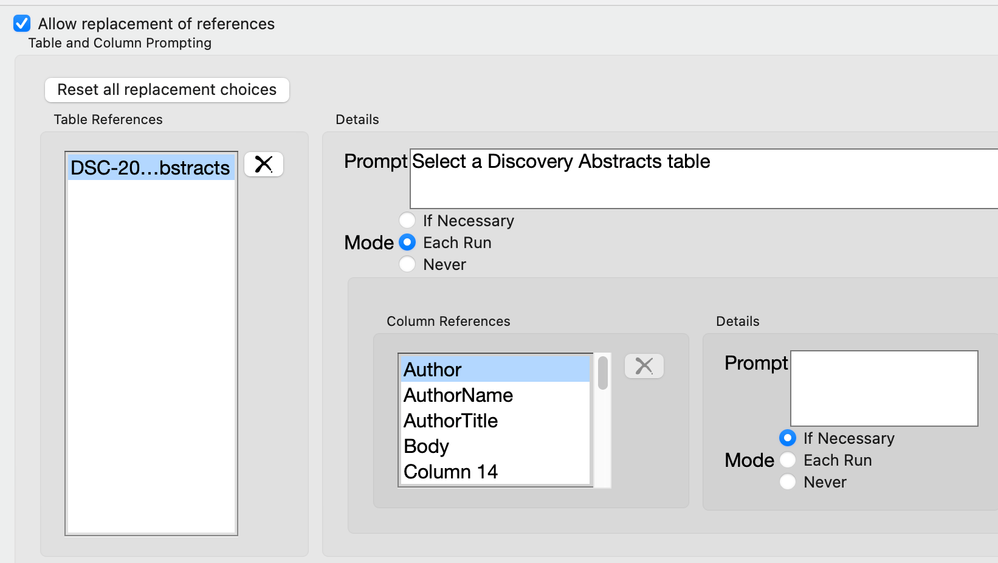
Task: Remove the selected table reference with X icon
Action: click(264, 165)
